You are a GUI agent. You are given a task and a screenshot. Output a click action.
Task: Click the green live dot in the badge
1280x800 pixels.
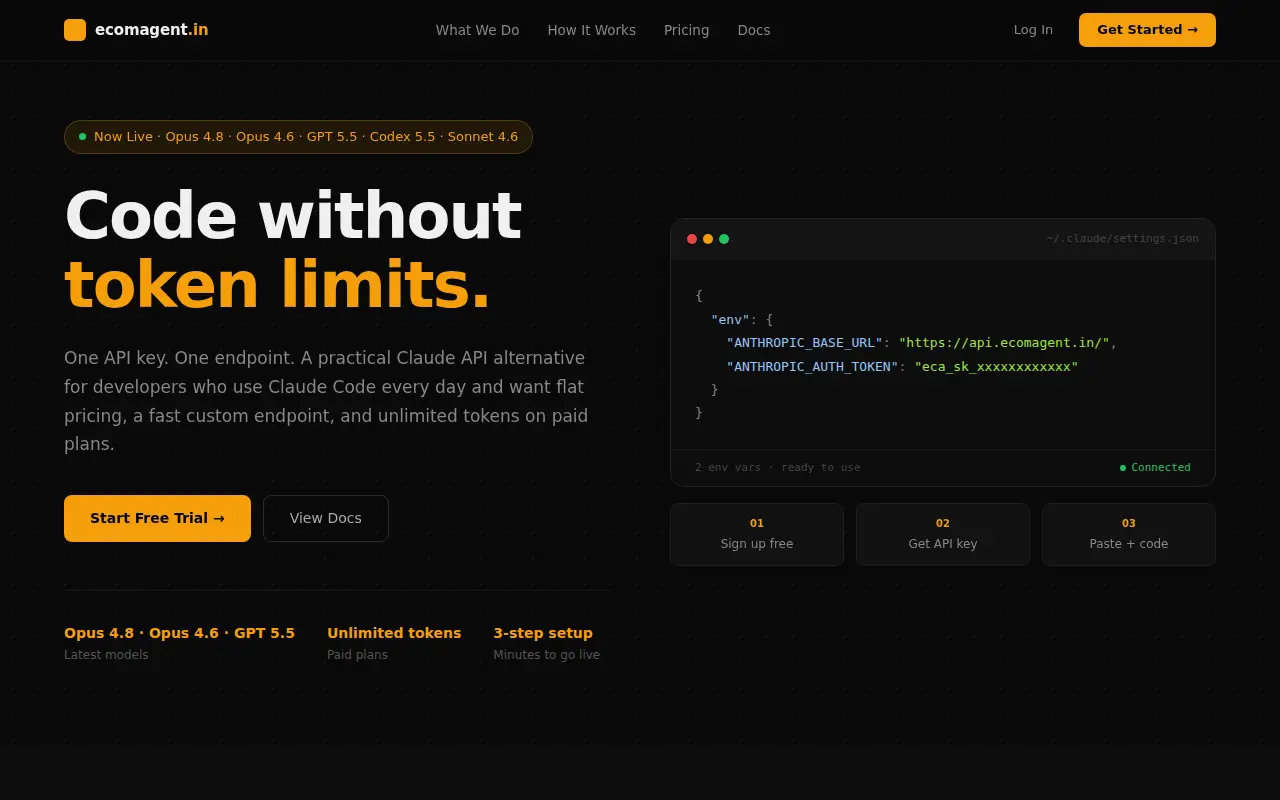[x=82, y=137]
